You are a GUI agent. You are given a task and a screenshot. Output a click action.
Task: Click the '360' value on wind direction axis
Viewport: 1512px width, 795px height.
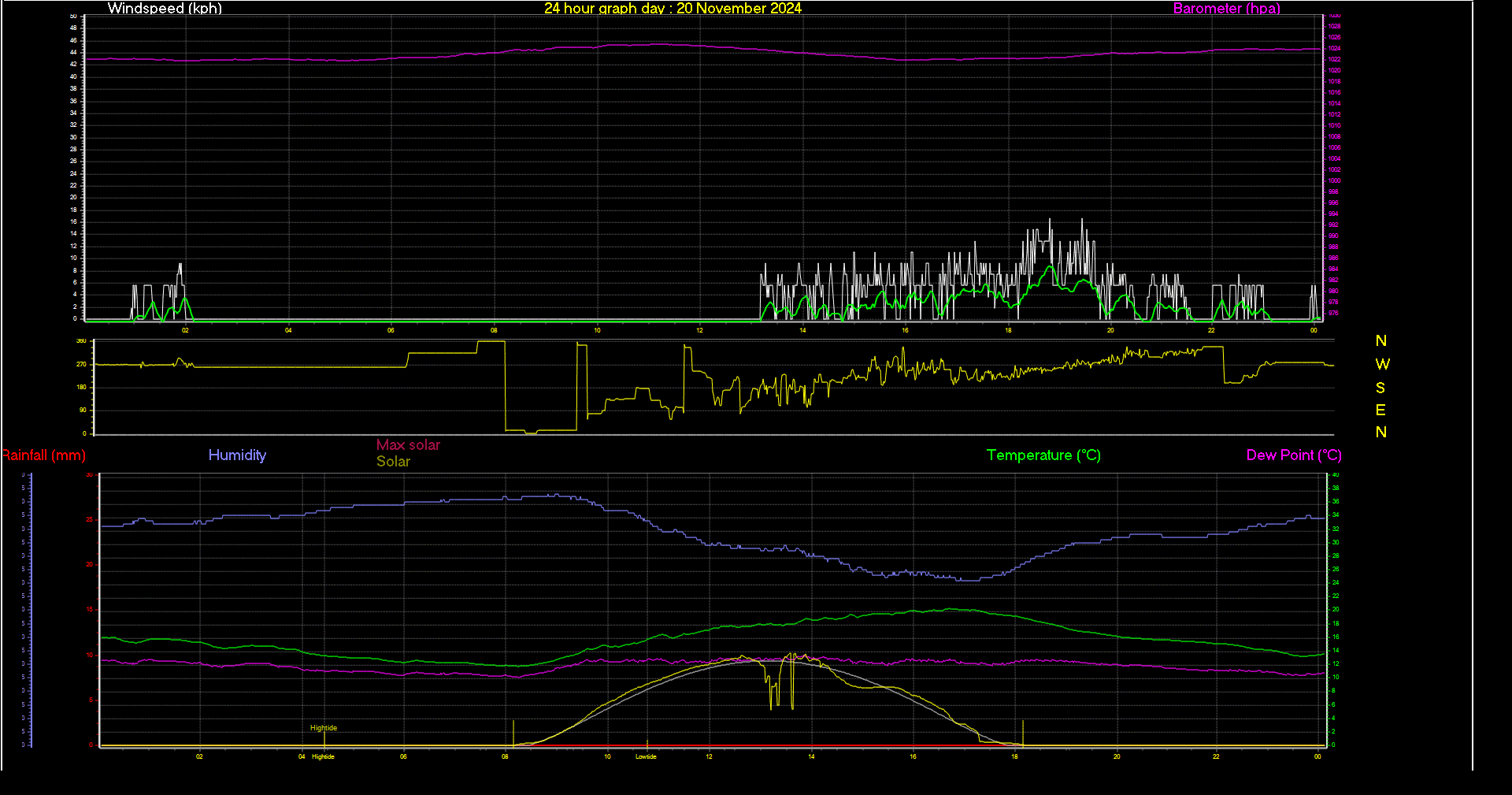pos(81,341)
